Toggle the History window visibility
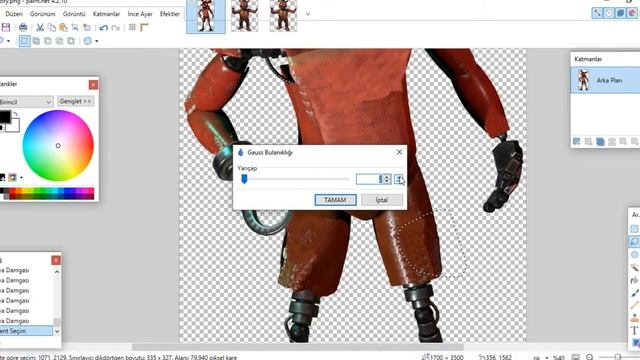This screenshot has width=640, height=360. tap(609, 13)
